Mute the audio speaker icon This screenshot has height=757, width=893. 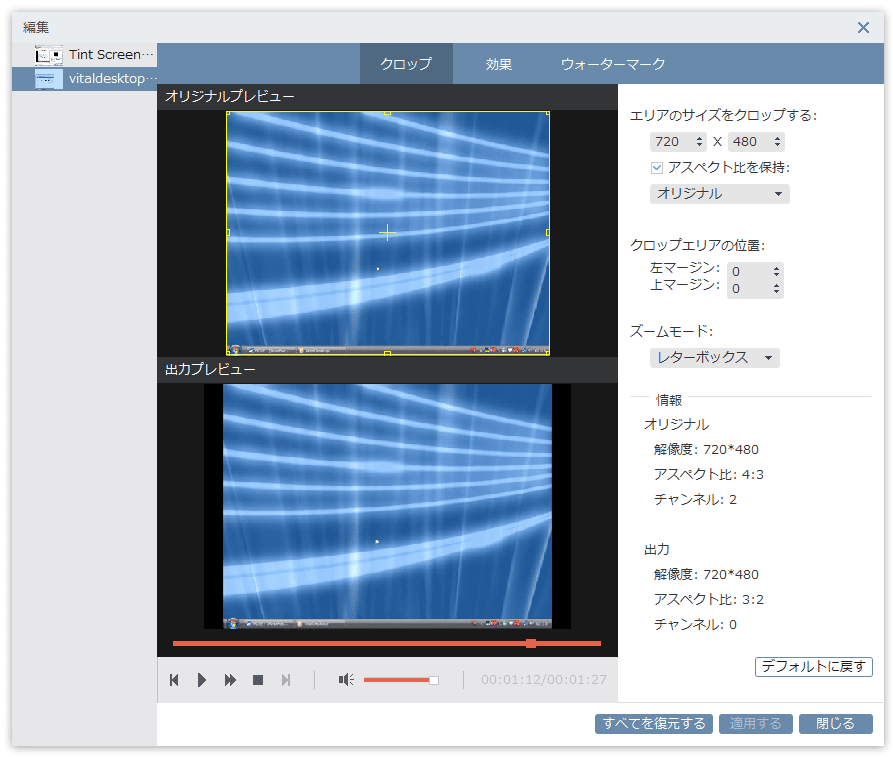[346, 680]
